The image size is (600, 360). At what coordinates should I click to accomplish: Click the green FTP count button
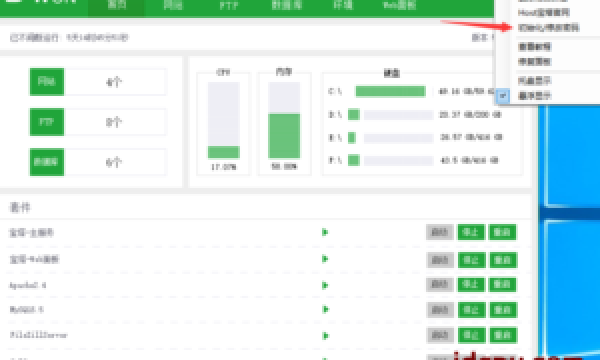pos(47,122)
